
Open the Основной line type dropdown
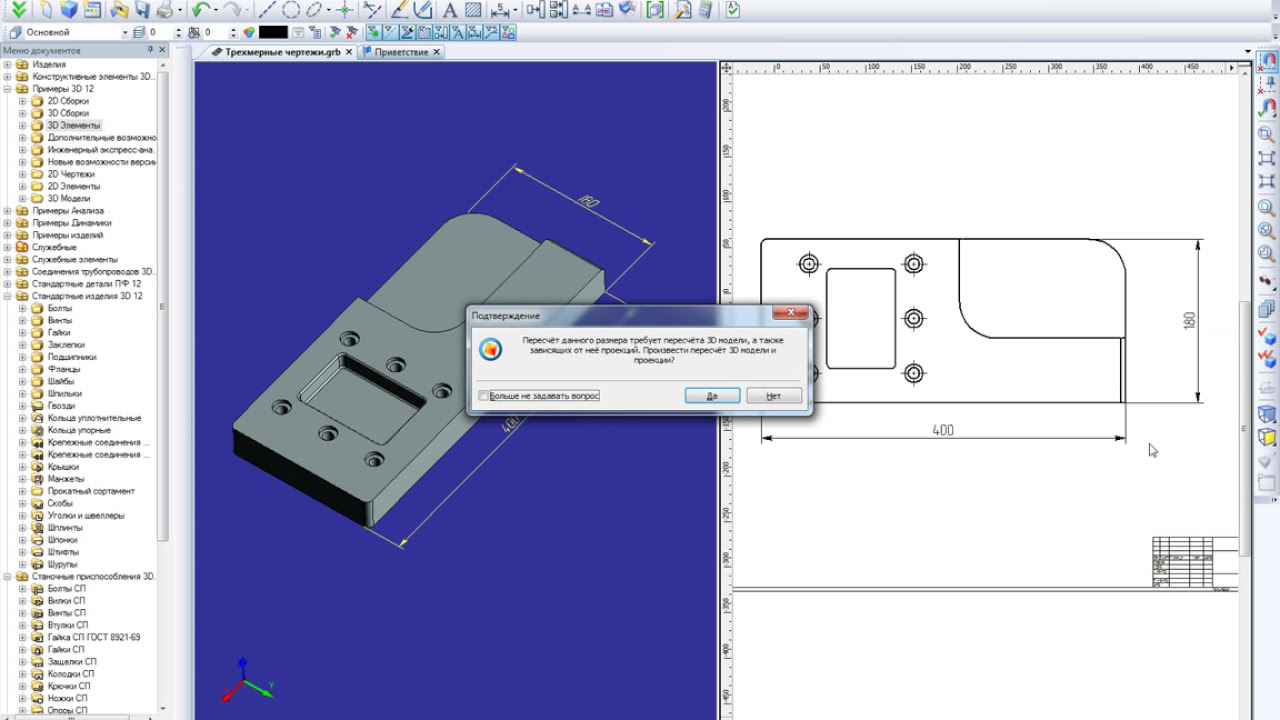(x=125, y=32)
